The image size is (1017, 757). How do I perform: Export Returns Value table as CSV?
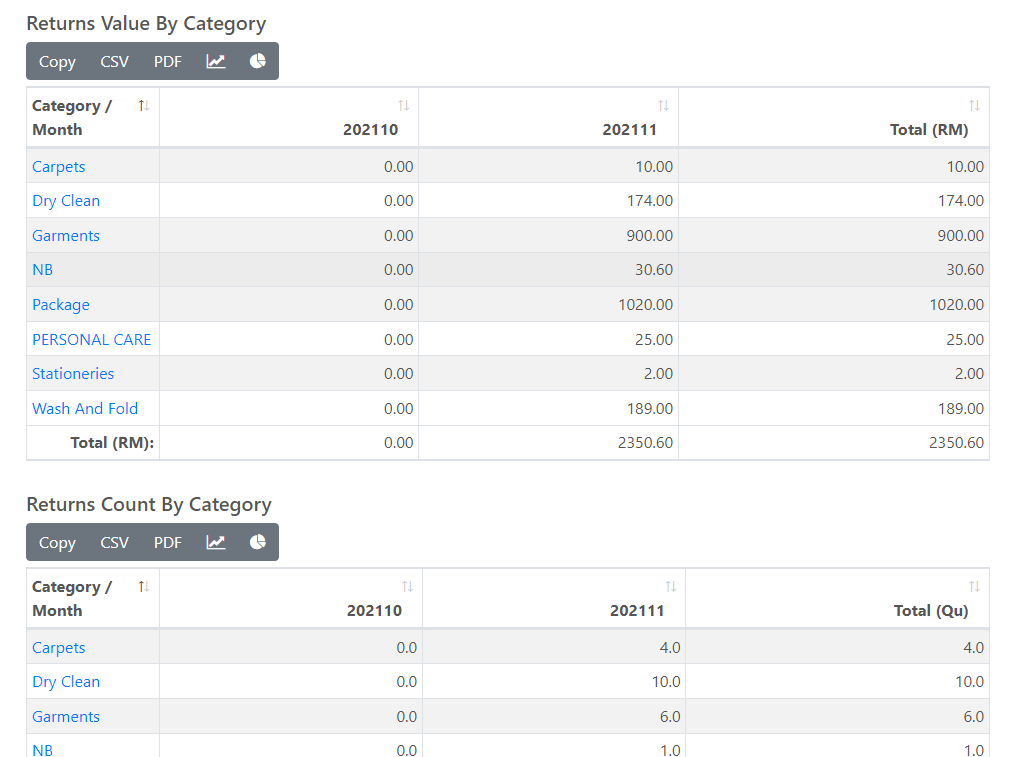pyautogui.click(x=114, y=61)
